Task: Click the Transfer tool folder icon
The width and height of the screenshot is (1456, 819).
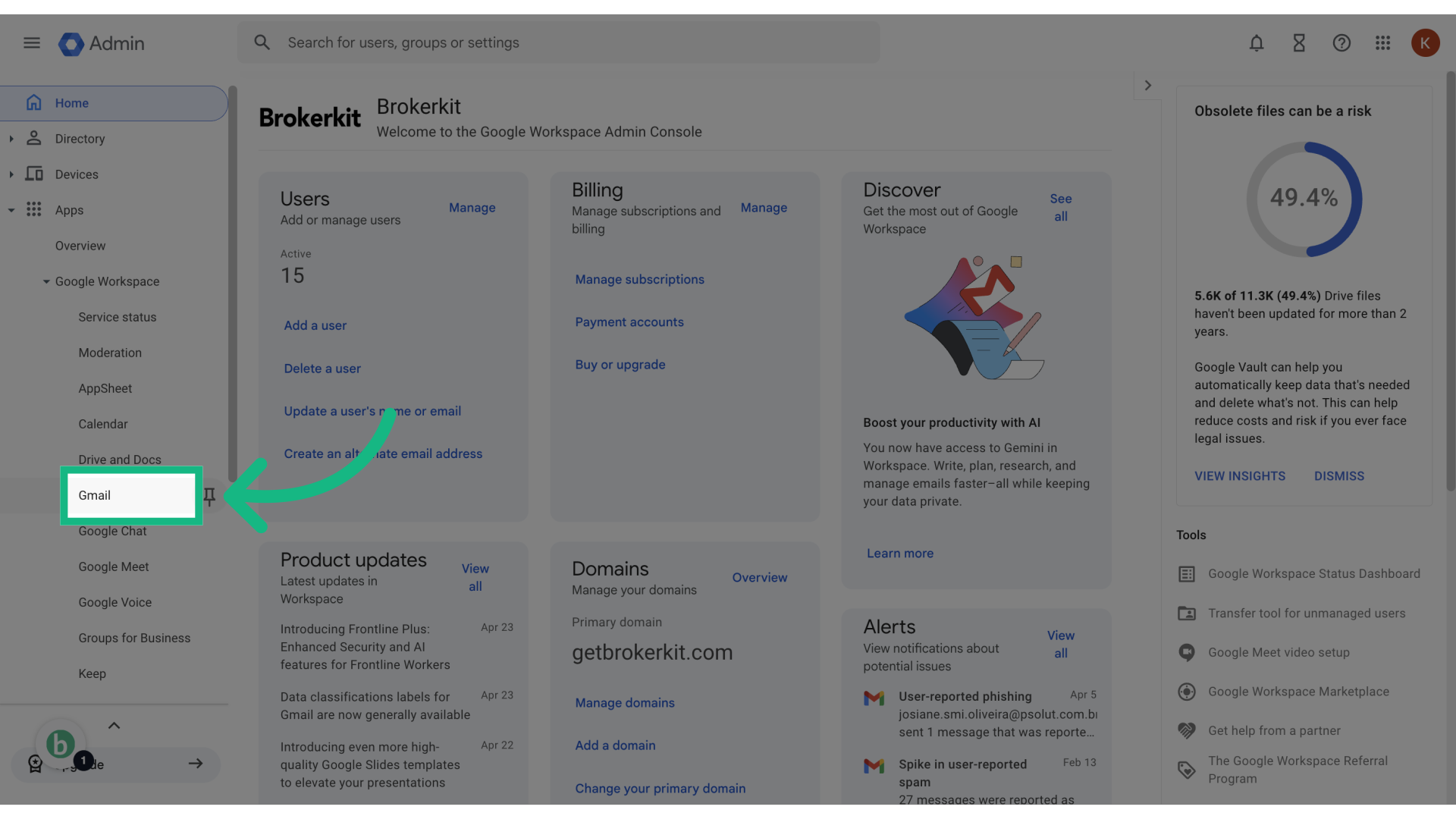Action: coord(1187,613)
